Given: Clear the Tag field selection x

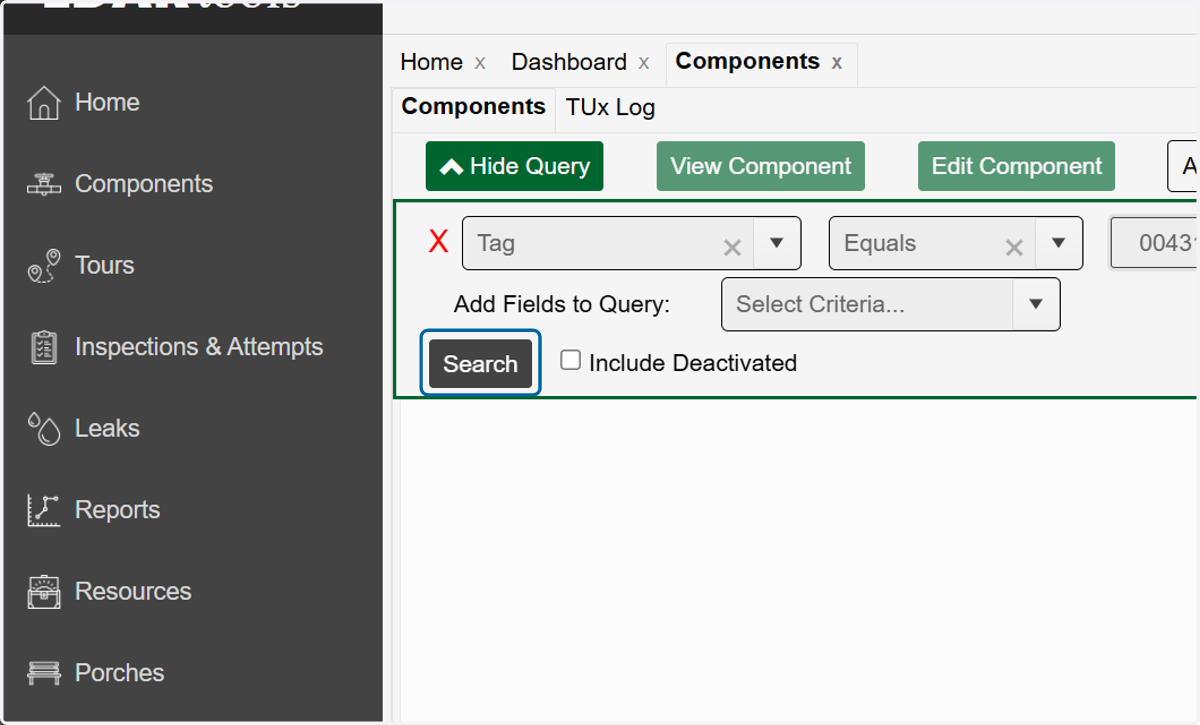Looking at the screenshot, I should 732,247.
